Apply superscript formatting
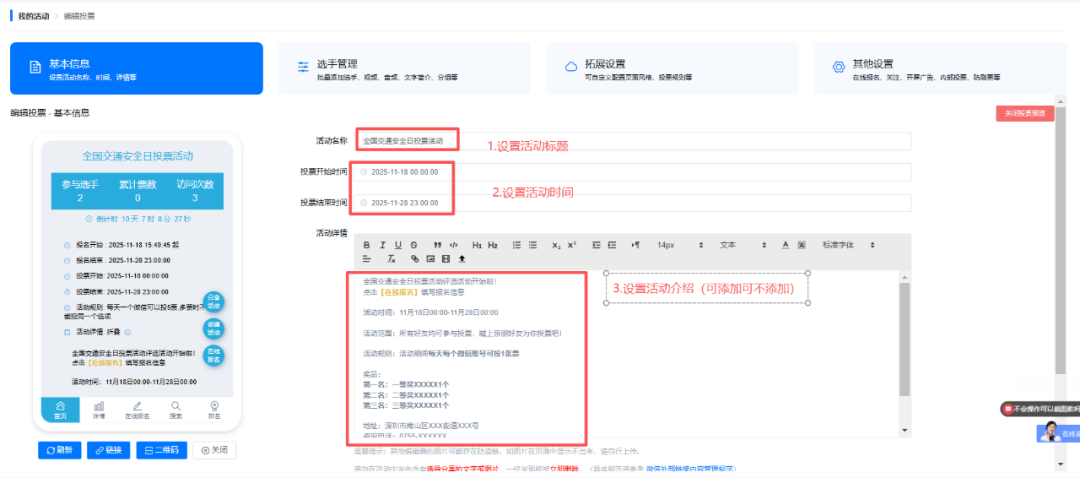This screenshot has width=1080, height=478. point(572,245)
